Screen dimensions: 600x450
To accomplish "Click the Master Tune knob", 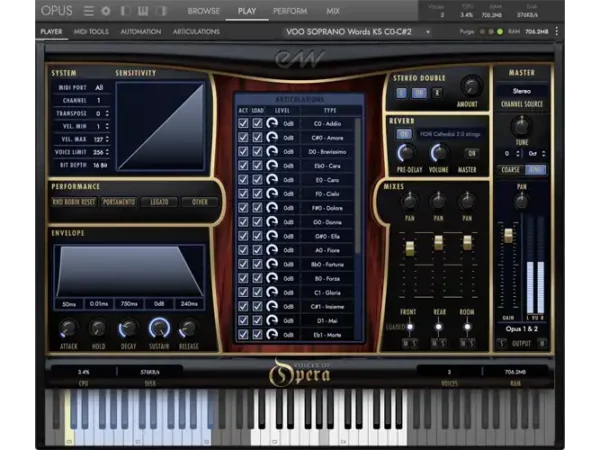I will tap(521, 126).
